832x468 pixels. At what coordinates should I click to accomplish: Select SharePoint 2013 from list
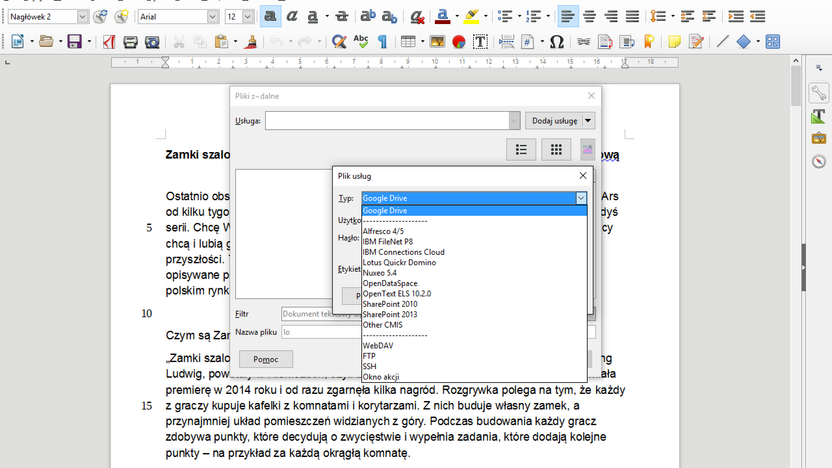click(474, 314)
